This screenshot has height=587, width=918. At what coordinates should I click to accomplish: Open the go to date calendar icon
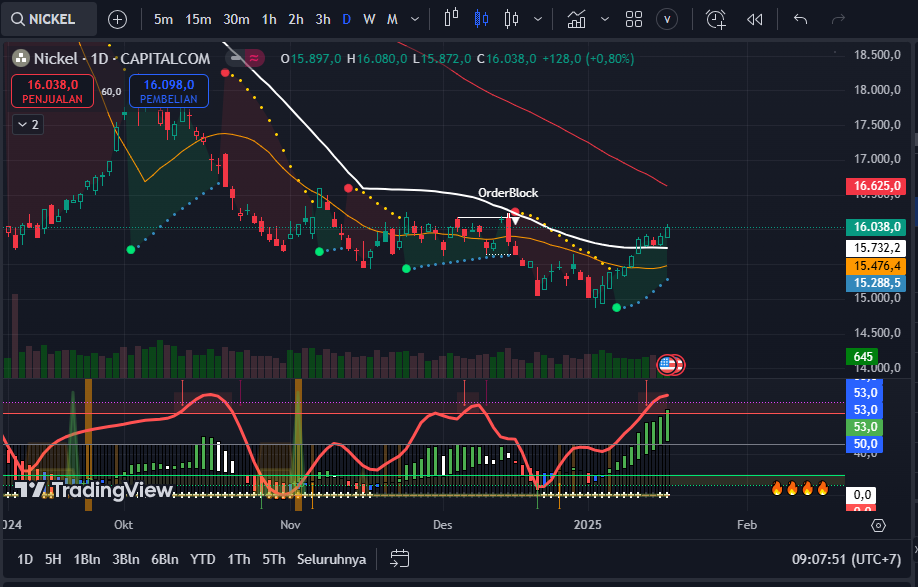point(400,558)
